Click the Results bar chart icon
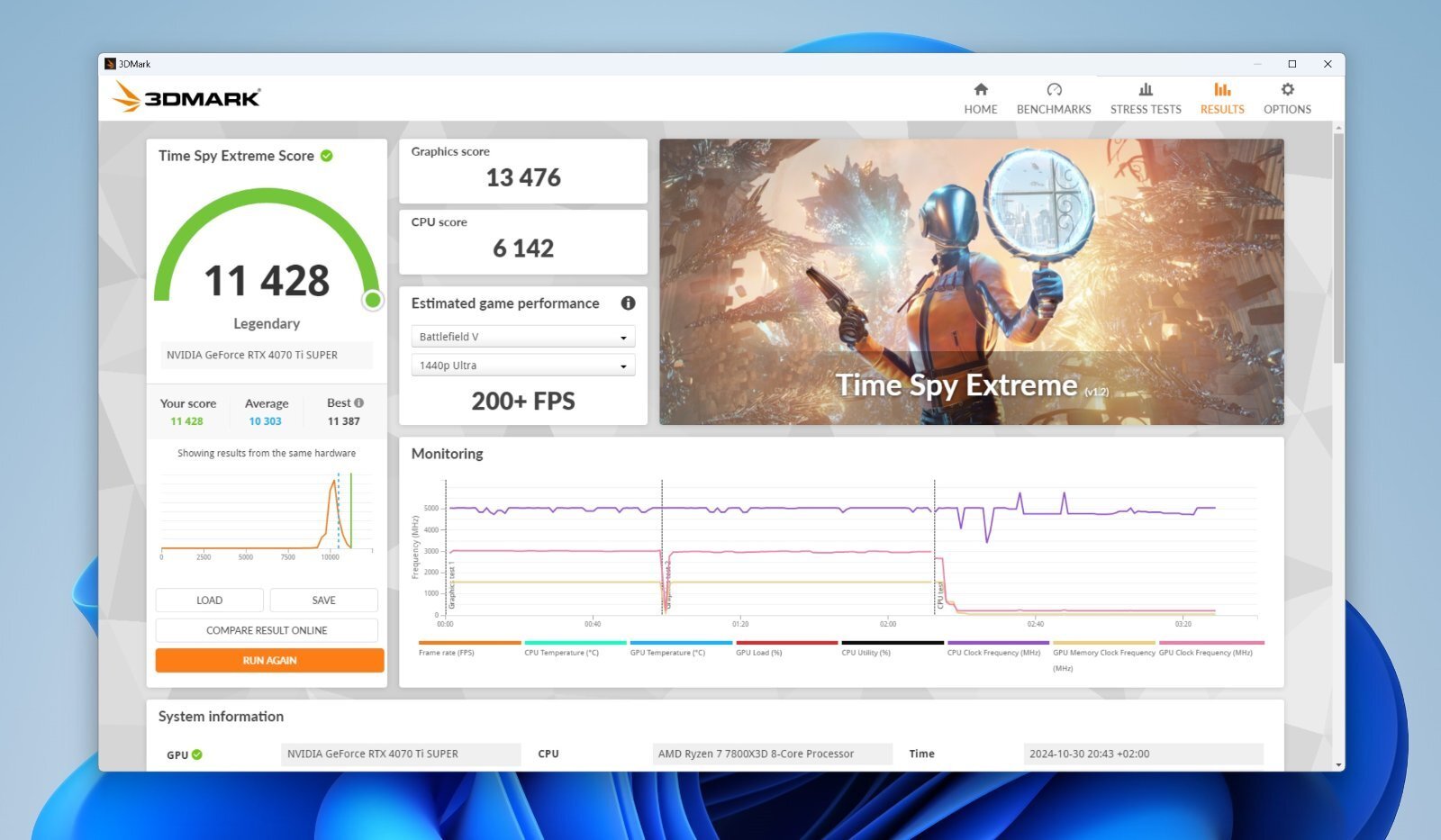1441x840 pixels. [x=1222, y=89]
